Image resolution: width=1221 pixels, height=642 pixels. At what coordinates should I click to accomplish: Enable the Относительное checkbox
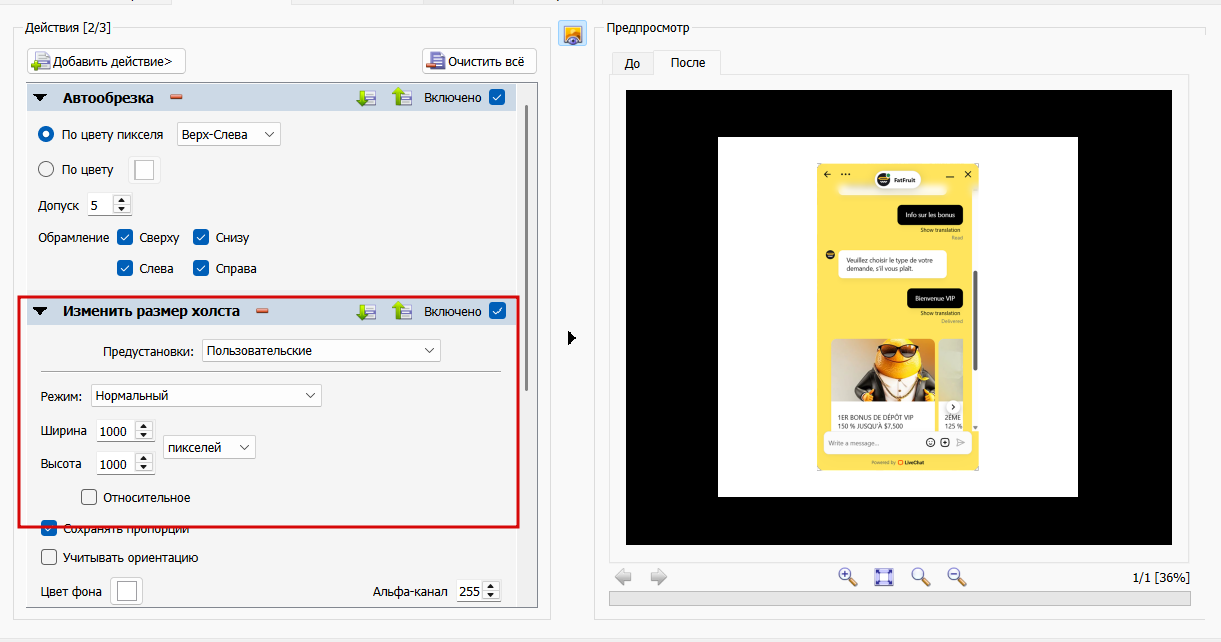89,497
